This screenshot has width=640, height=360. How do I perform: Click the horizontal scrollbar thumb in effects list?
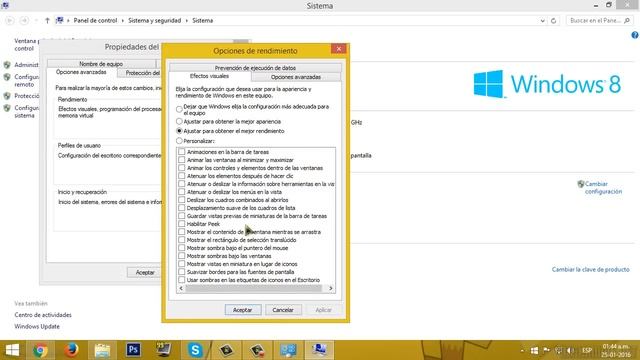tap(253, 288)
